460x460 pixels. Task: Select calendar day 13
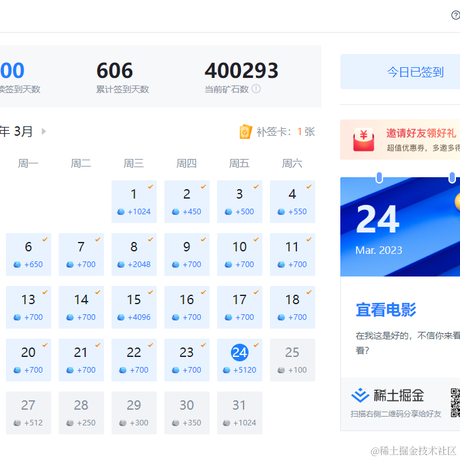(28, 307)
